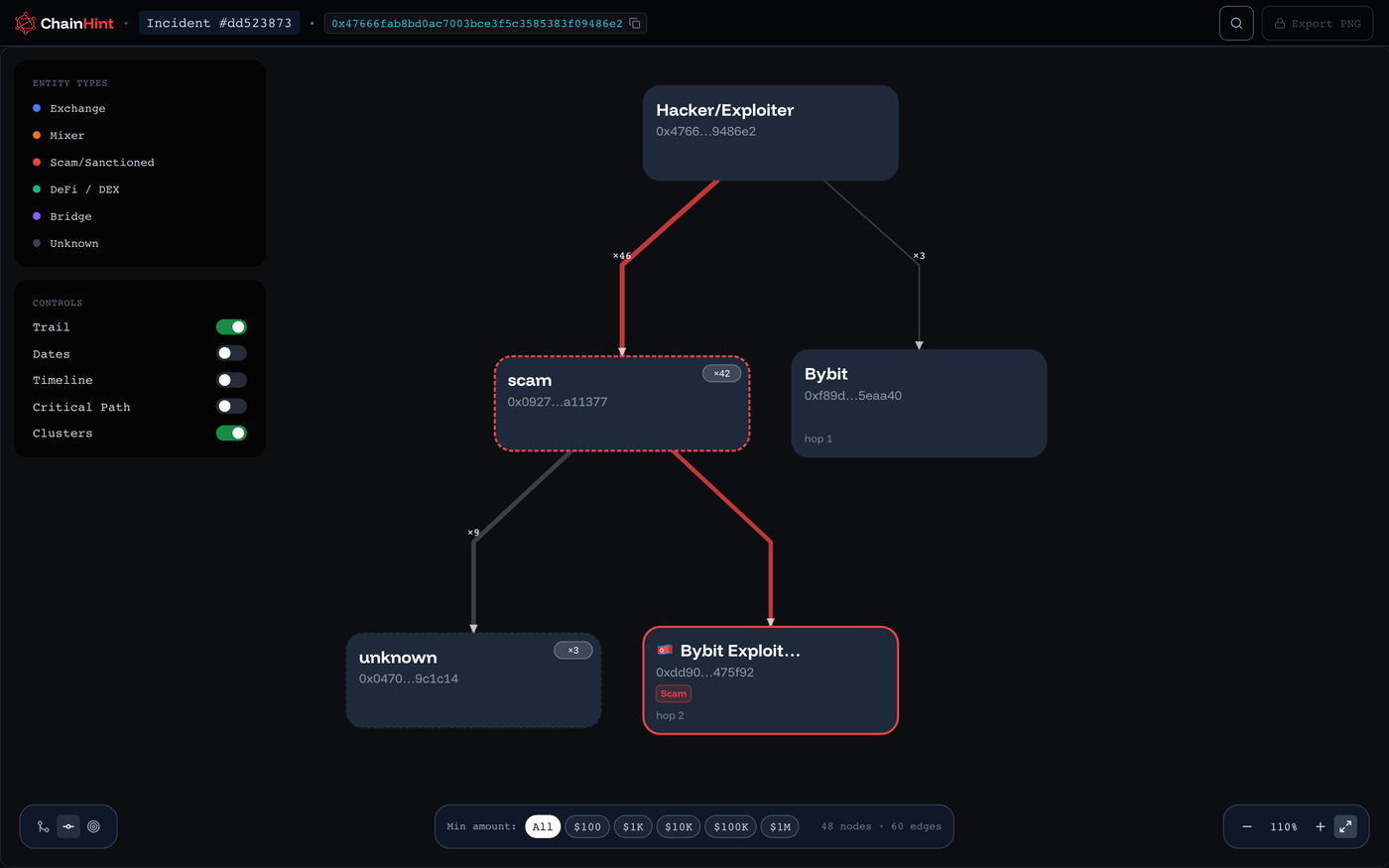
Task: Toggle the Trail switch
Action: pos(231,327)
